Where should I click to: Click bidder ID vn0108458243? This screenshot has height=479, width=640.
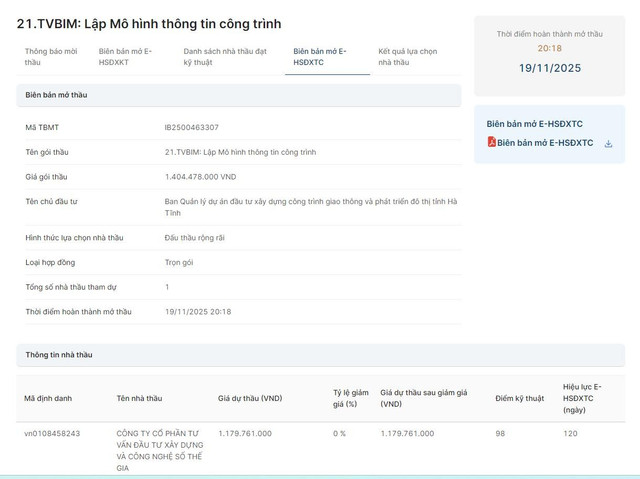52,433
